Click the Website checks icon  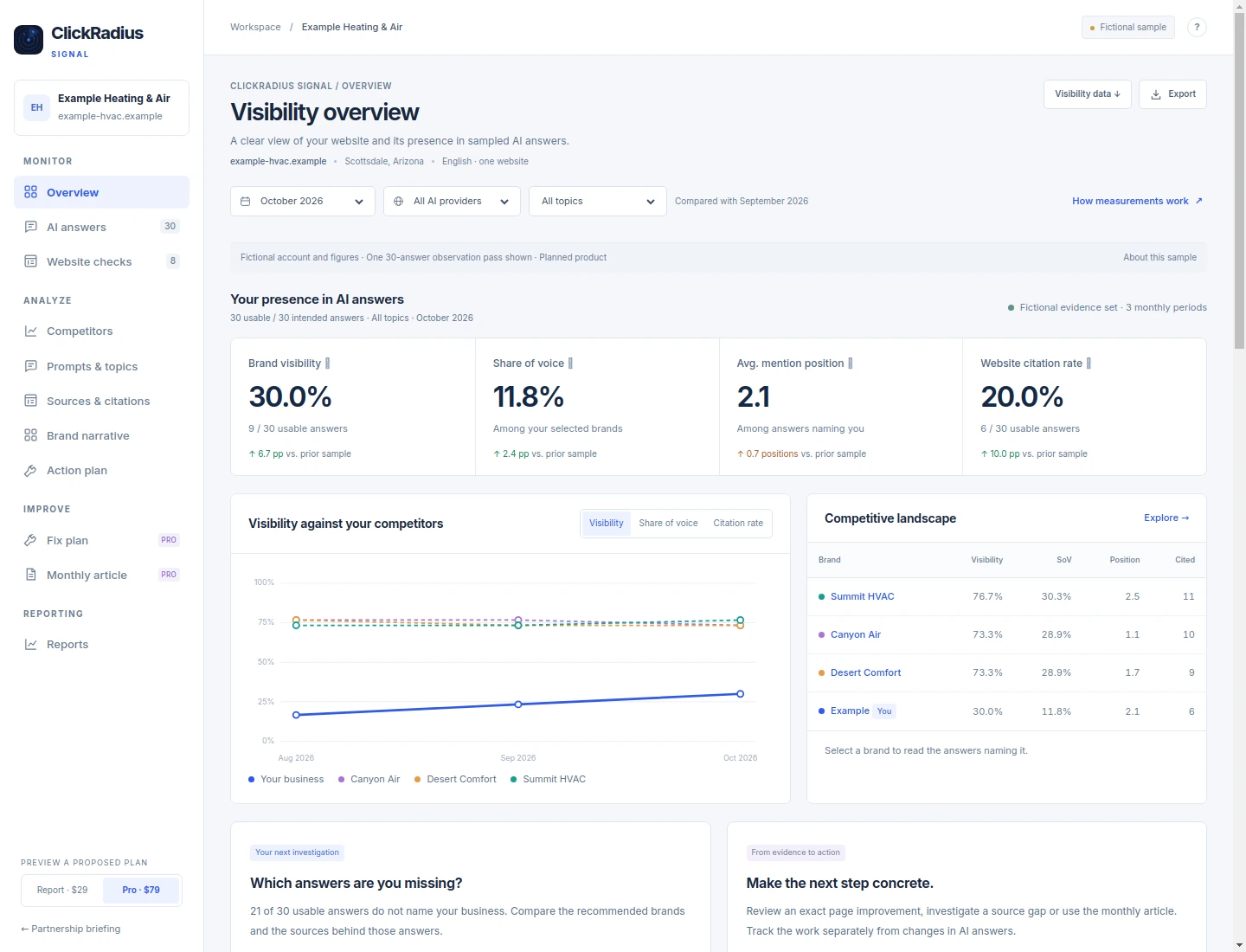click(31, 261)
